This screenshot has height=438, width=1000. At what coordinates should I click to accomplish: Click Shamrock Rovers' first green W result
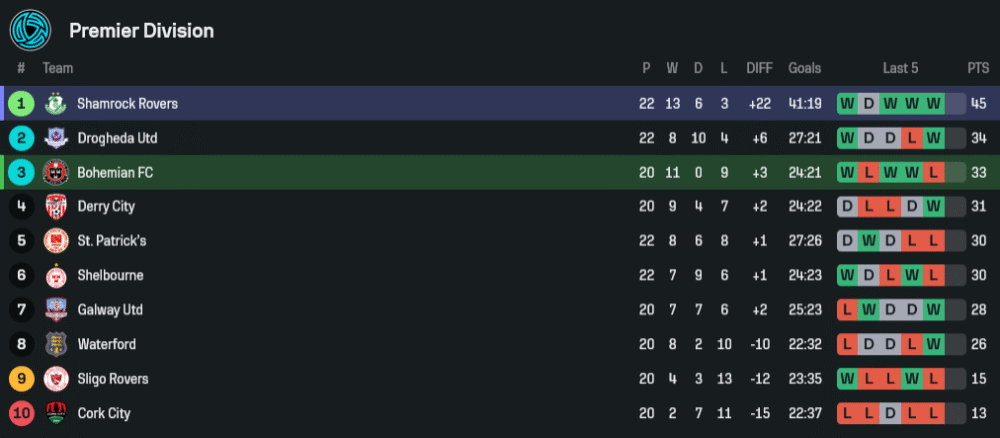[848, 104]
